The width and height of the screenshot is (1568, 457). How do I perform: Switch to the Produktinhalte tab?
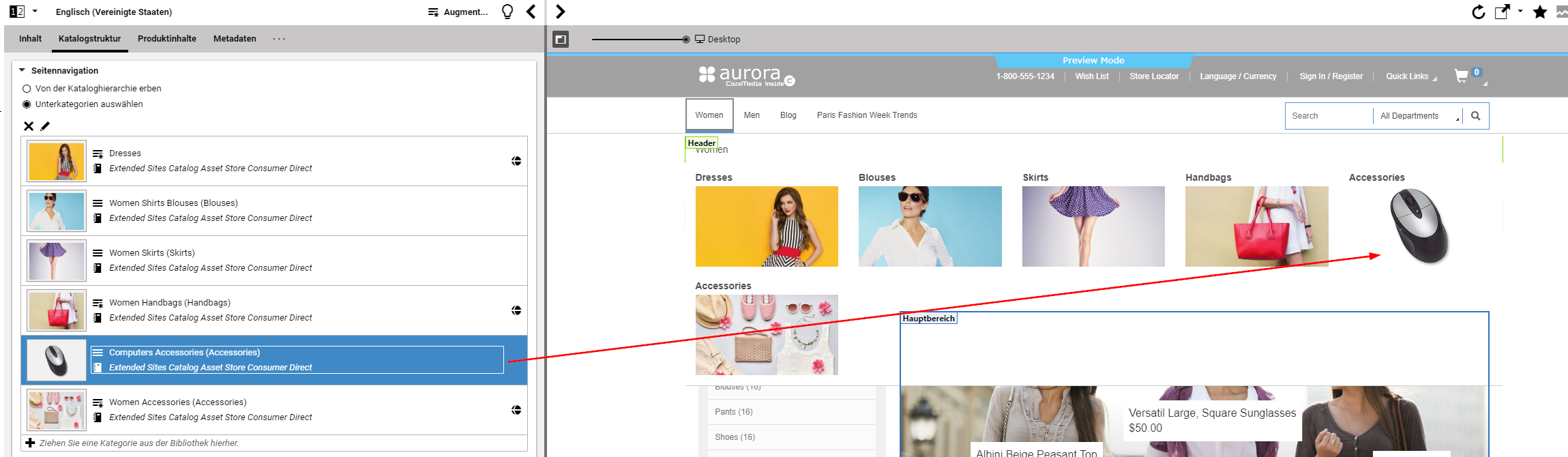(x=166, y=39)
